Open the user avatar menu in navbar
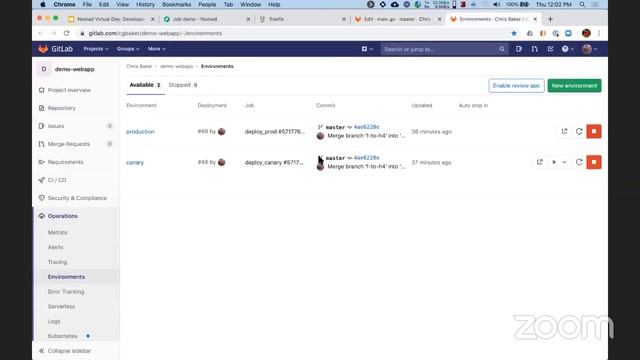The height and width of the screenshot is (360, 640). (x=589, y=49)
